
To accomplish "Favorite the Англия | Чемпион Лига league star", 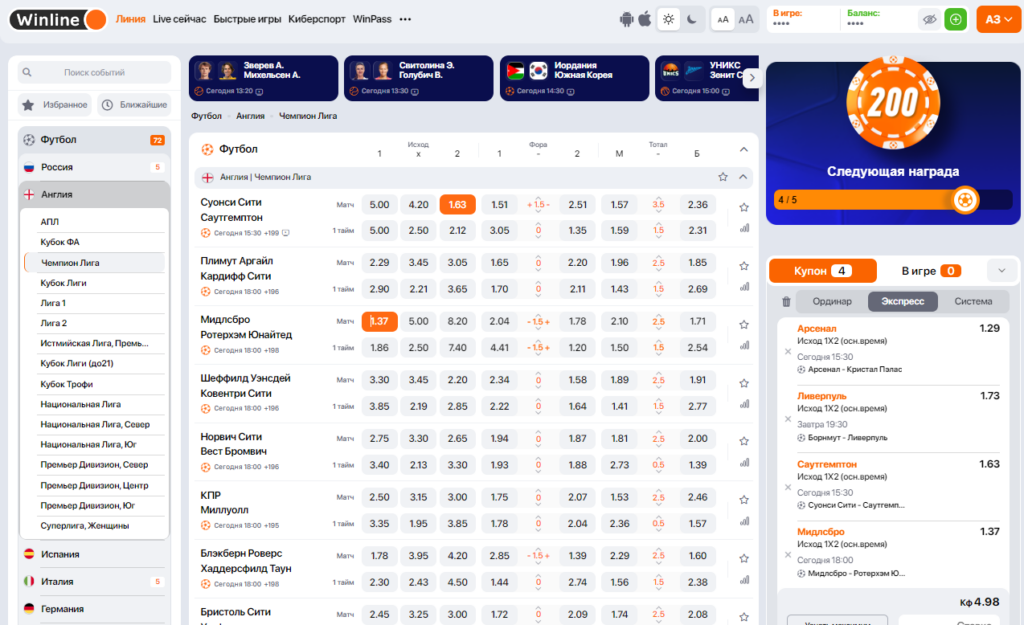I will point(723,177).
